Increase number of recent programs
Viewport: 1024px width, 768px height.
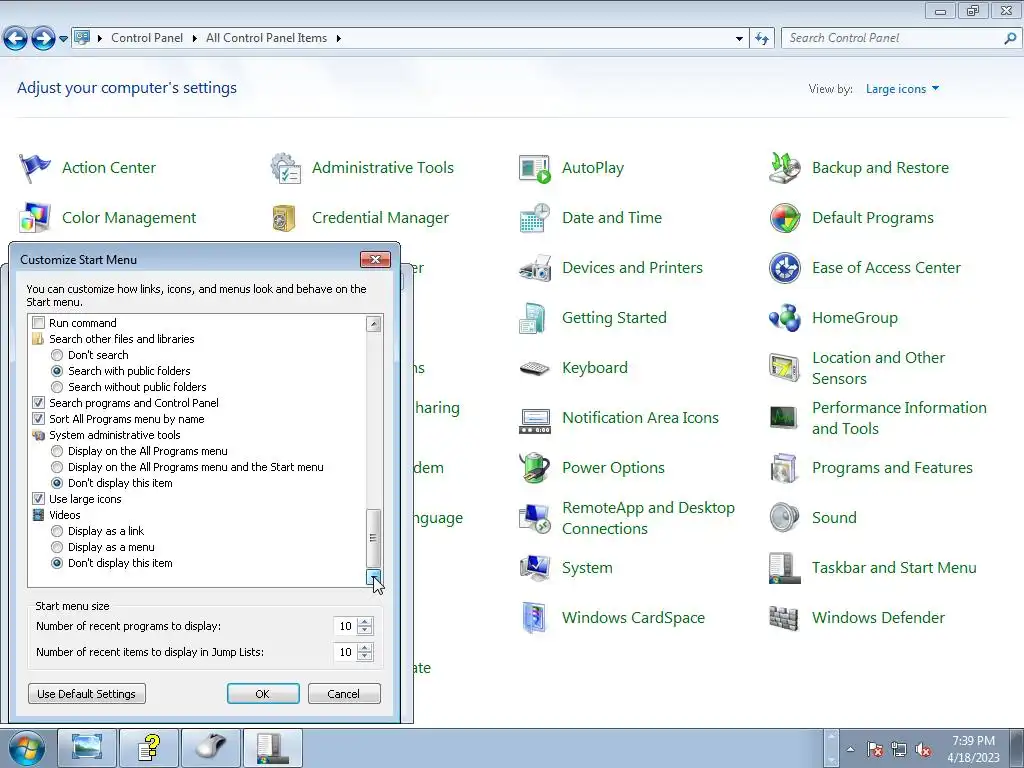tap(365, 622)
